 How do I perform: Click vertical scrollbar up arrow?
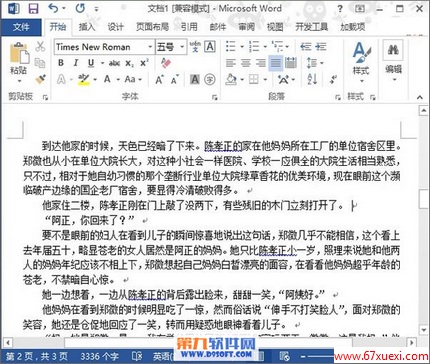(424, 110)
